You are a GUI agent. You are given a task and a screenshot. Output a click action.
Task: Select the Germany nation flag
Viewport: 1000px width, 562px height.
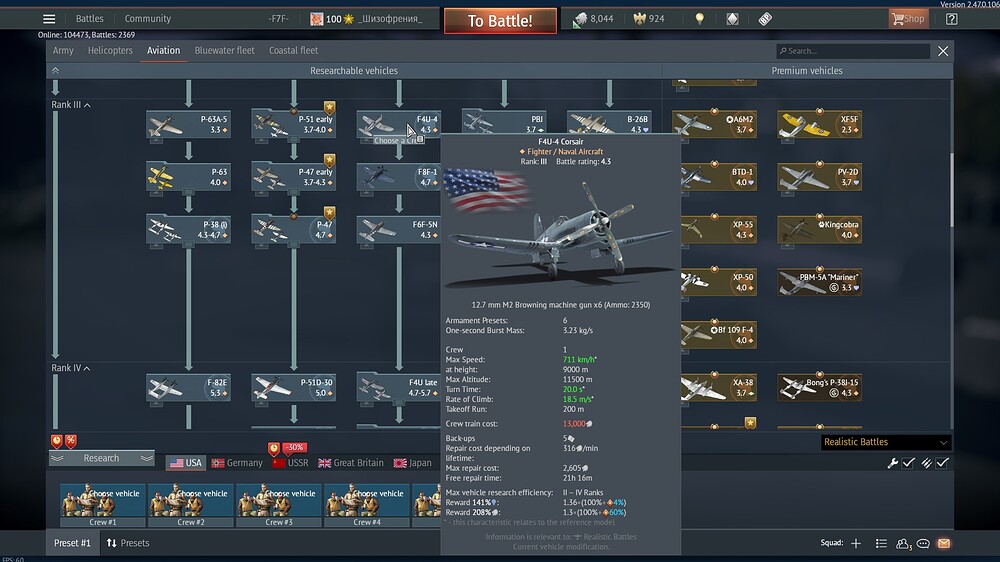tap(237, 463)
